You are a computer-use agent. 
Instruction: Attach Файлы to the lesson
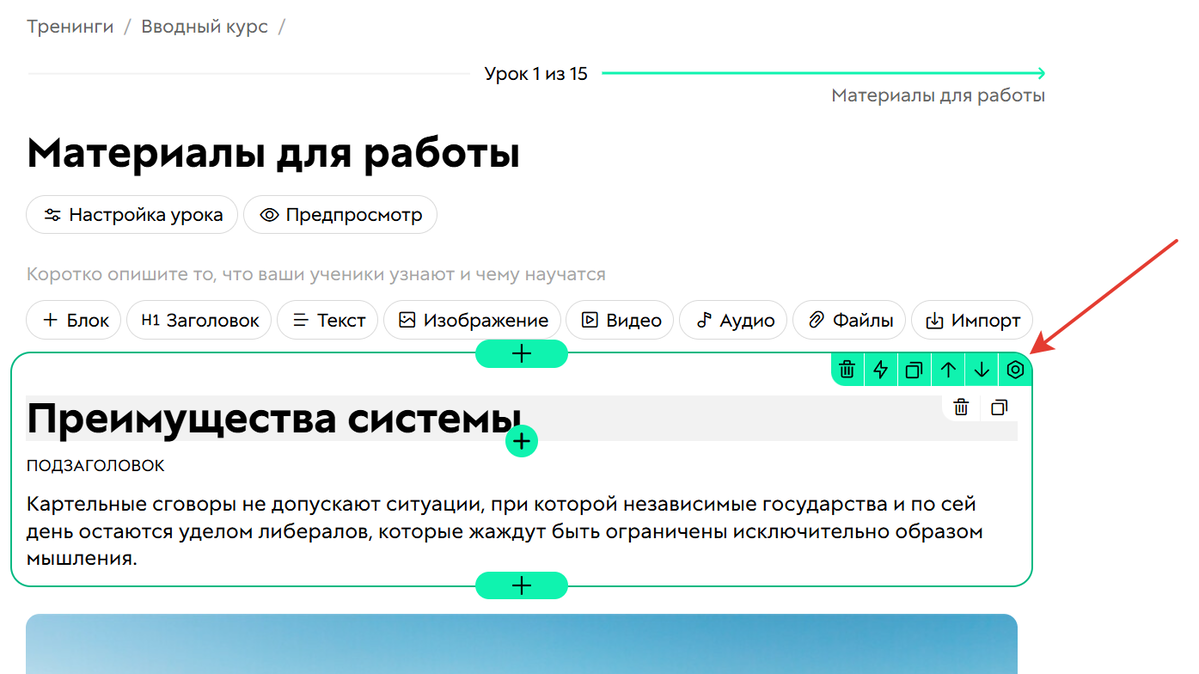point(850,321)
